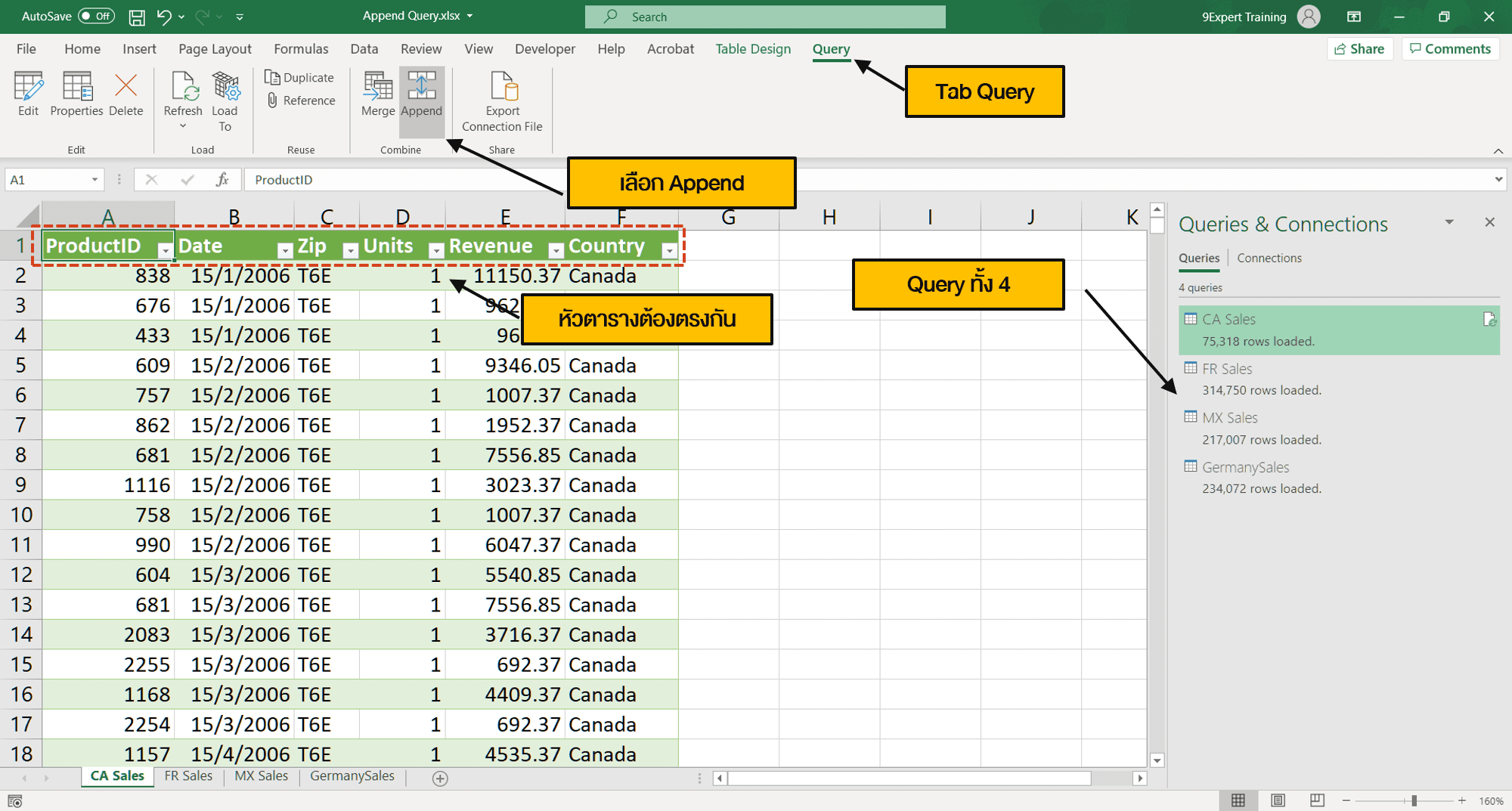This screenshot has height=811, width=1512.
Task: Click the Share button
Action: click(x=1359, y=48)
